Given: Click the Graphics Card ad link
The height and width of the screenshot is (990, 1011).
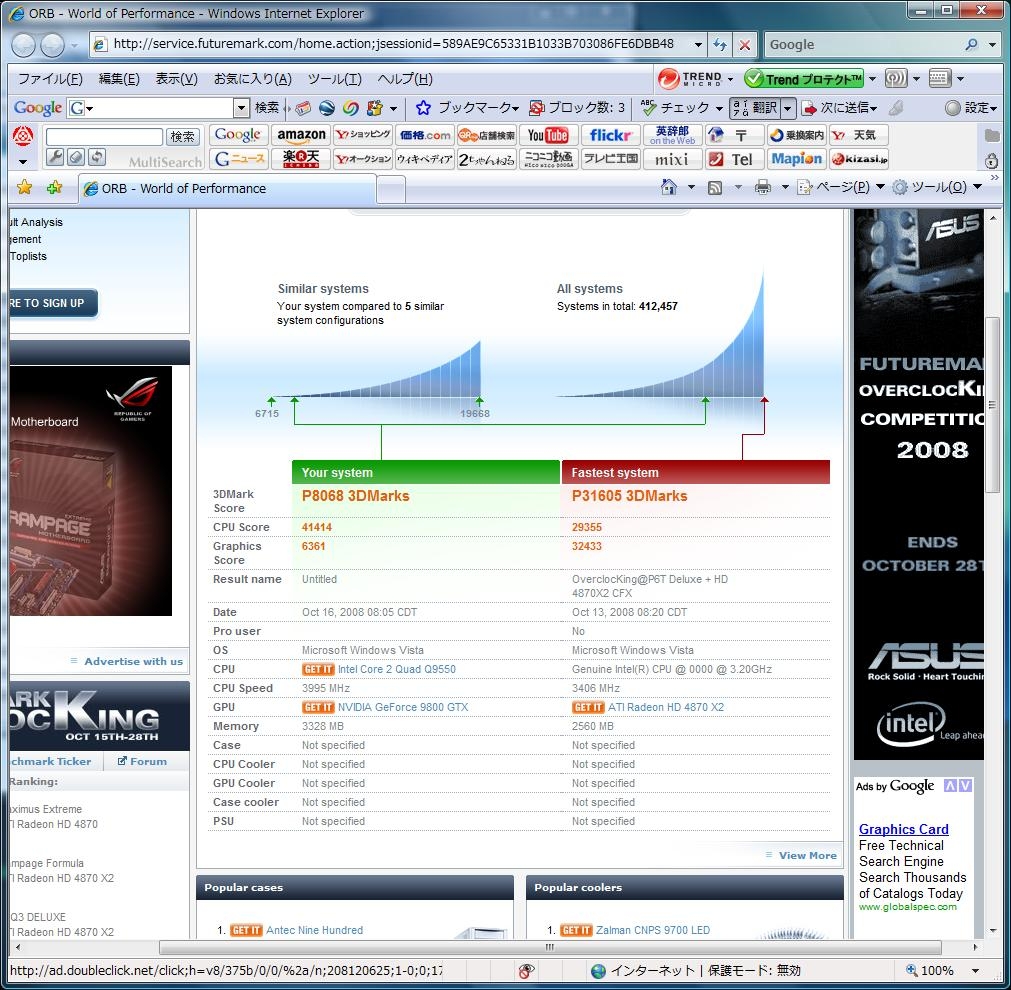Looking at the screenshot, I should (x=903, y=829).
